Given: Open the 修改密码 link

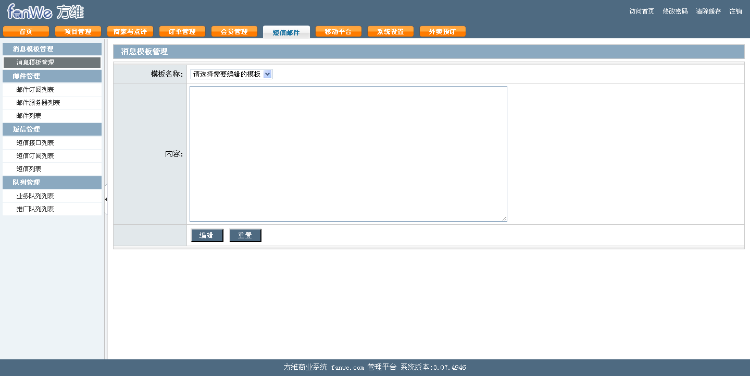Looking at the screenshot, I should pos(675,11).
